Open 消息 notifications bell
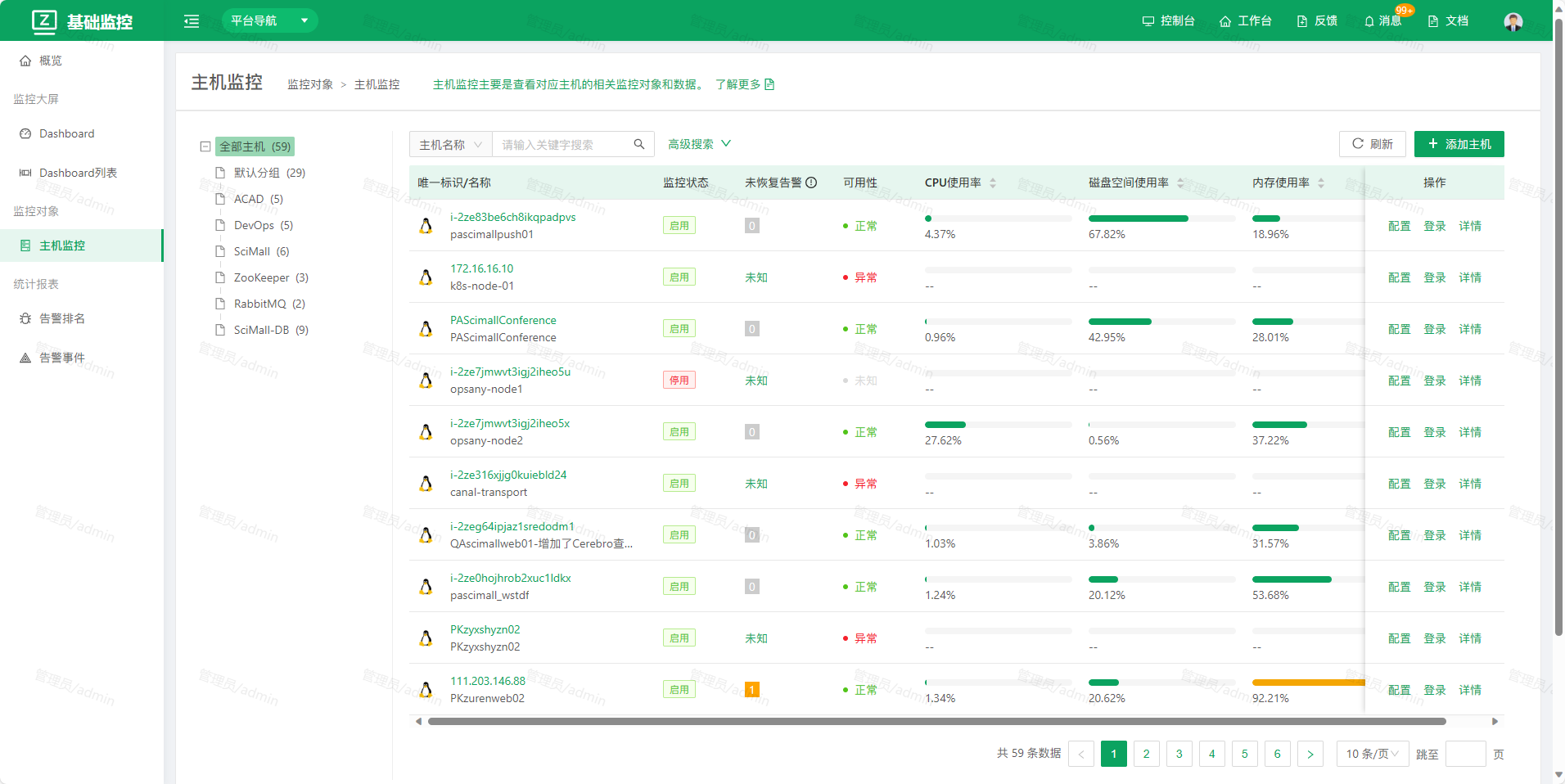This screenshot has height=784, width=1565. tap(1382, 21)
